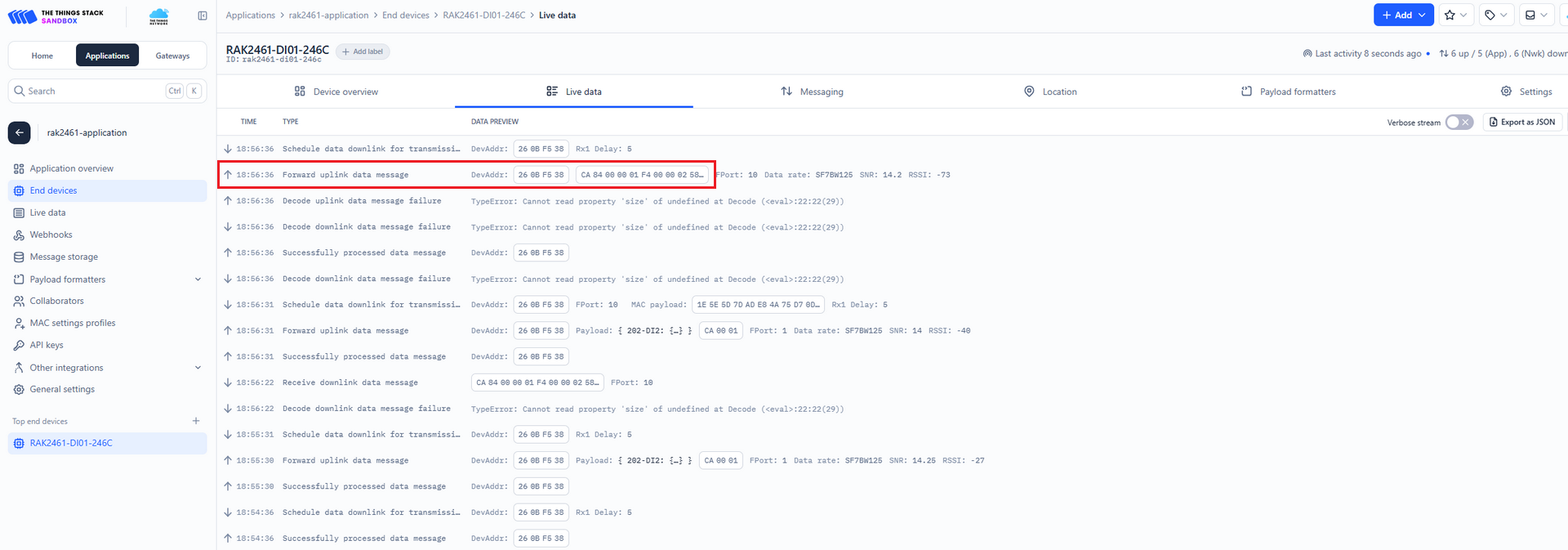1568x550 pixels.
Task: Open the Gateways section in top navigation
Action: coord(172,56)
